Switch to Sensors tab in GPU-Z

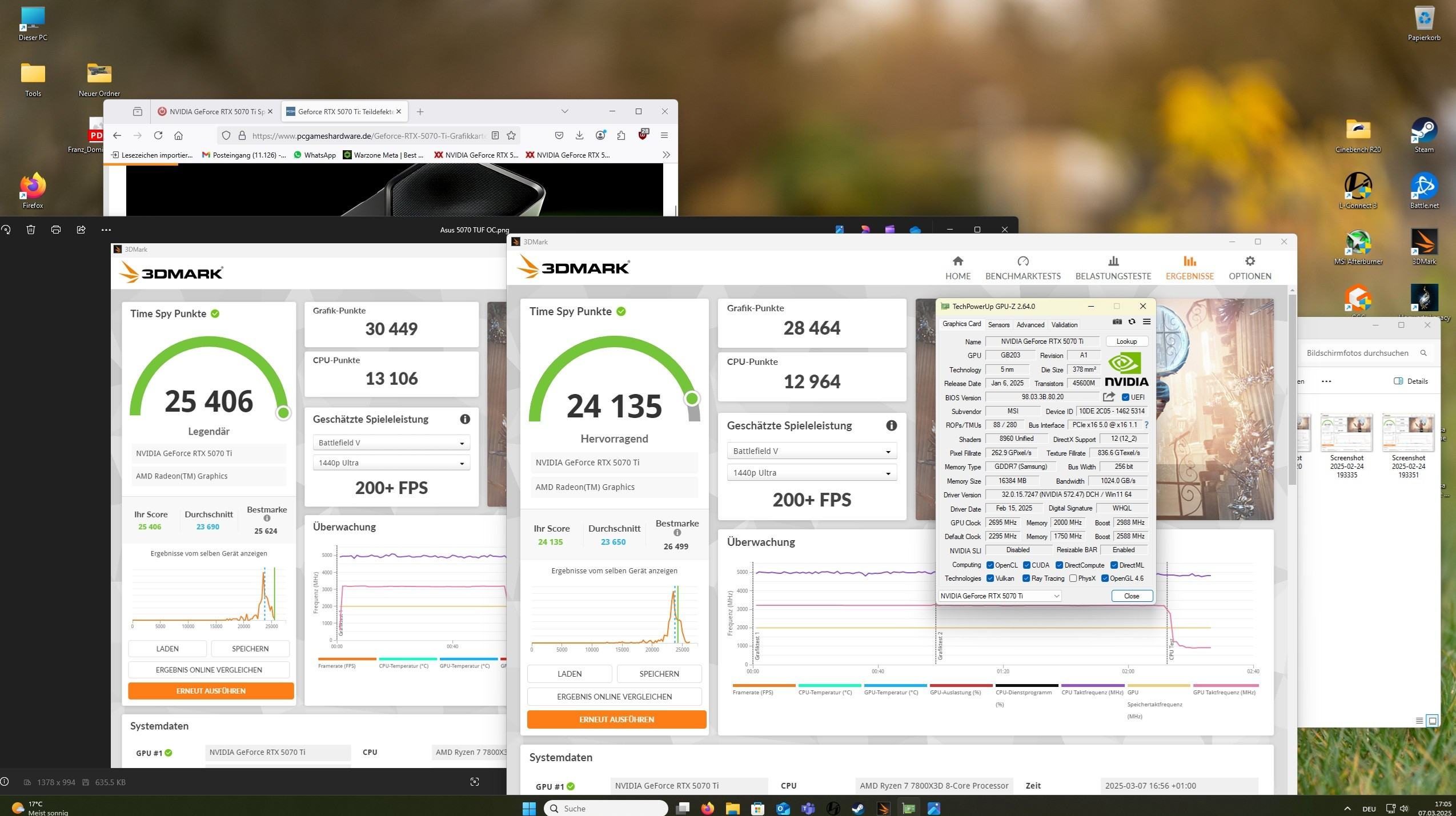(x=998, y=325)
